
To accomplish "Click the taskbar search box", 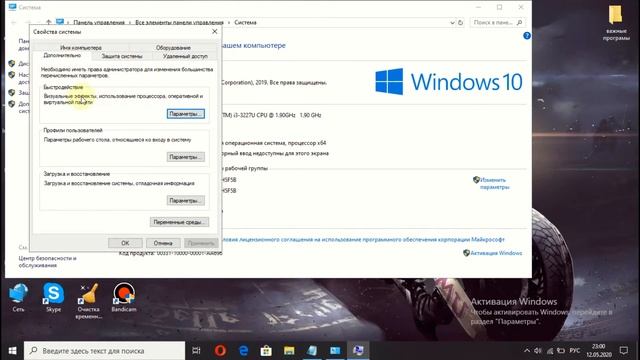I will point(104,351).
